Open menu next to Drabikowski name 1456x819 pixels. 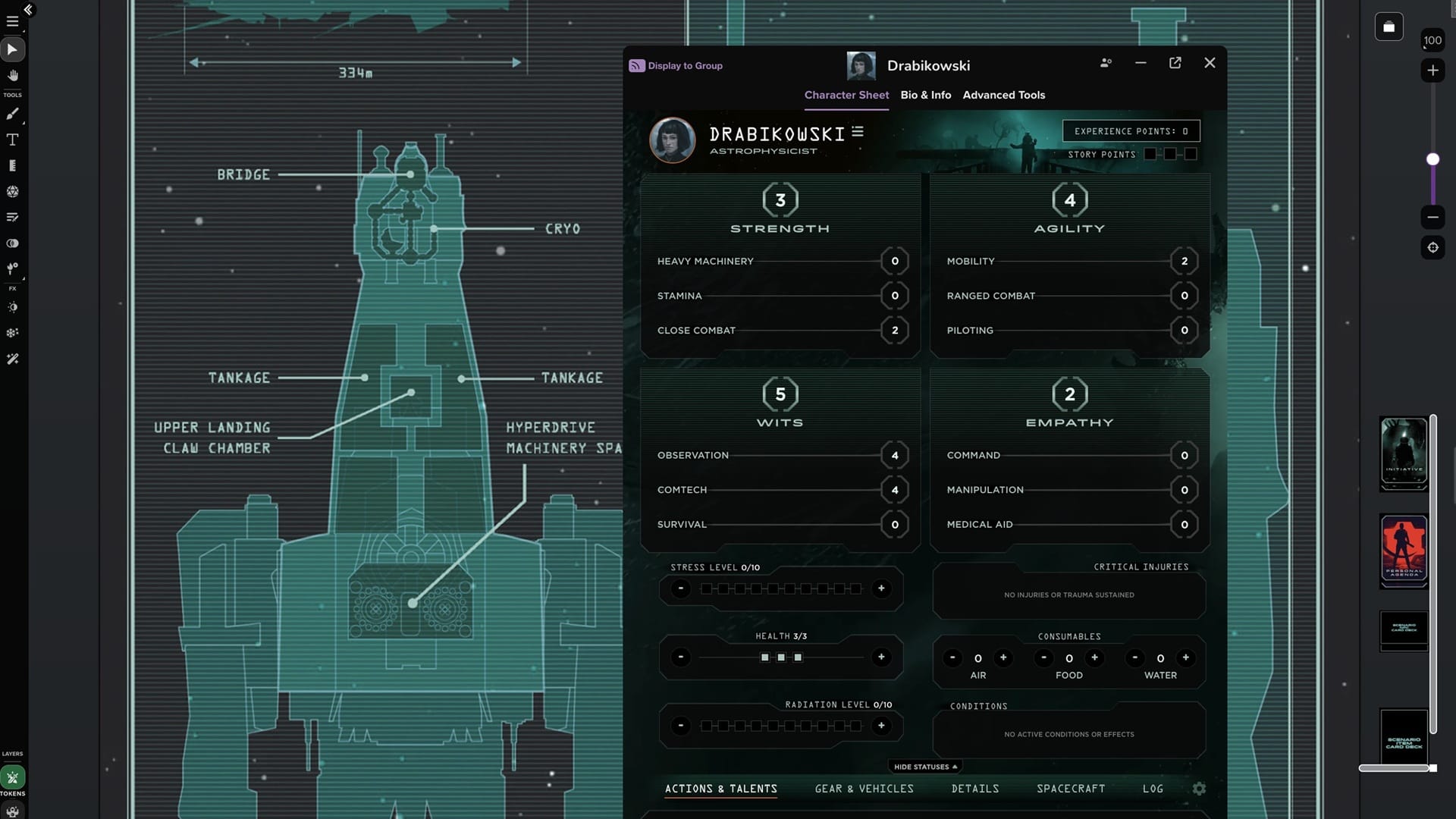click(858, 132)
